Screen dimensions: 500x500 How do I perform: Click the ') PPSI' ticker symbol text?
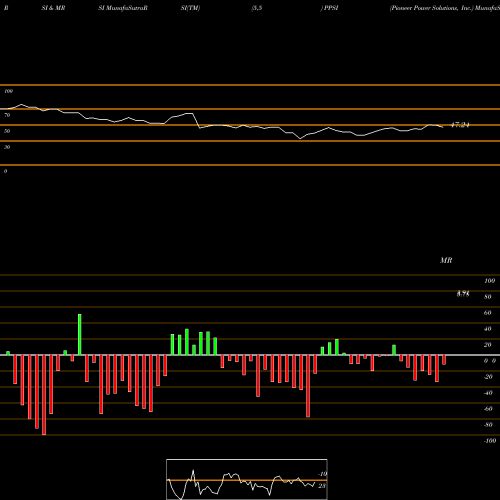coord(329,8)
